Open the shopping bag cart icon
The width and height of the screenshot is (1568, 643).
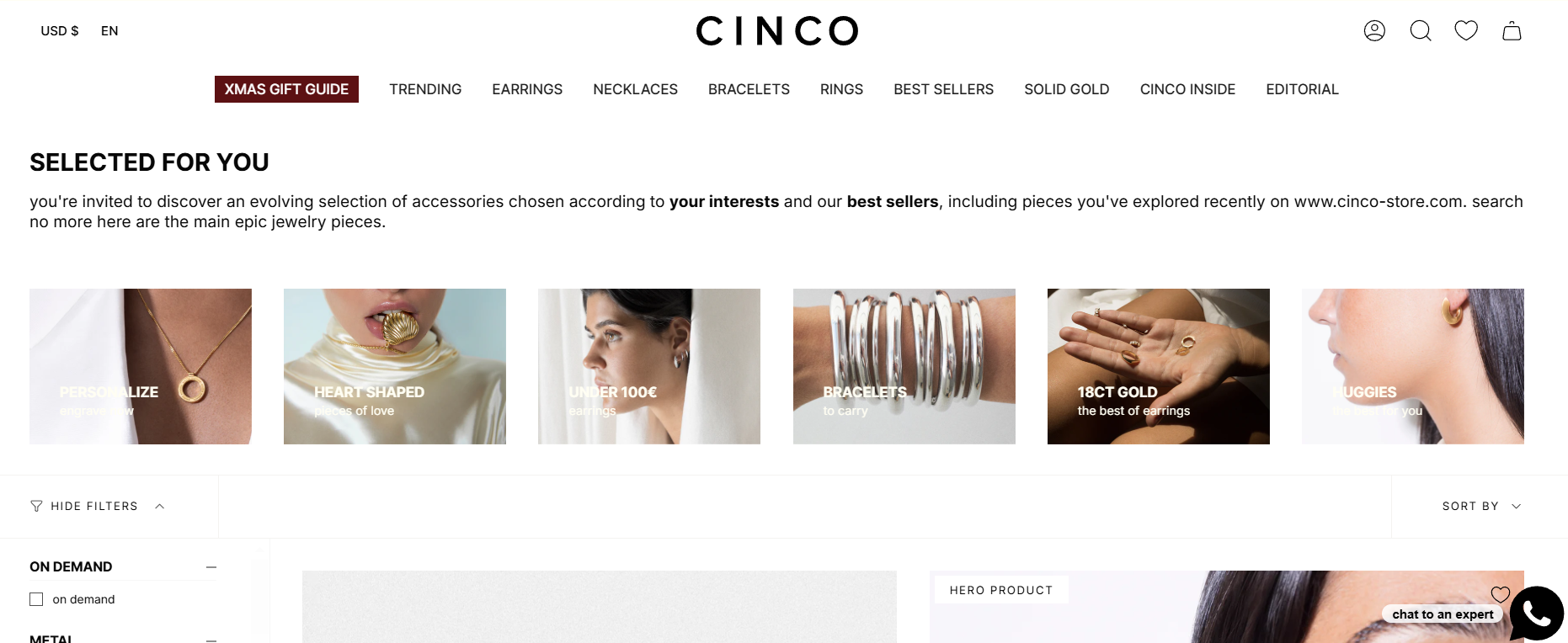1512,31
